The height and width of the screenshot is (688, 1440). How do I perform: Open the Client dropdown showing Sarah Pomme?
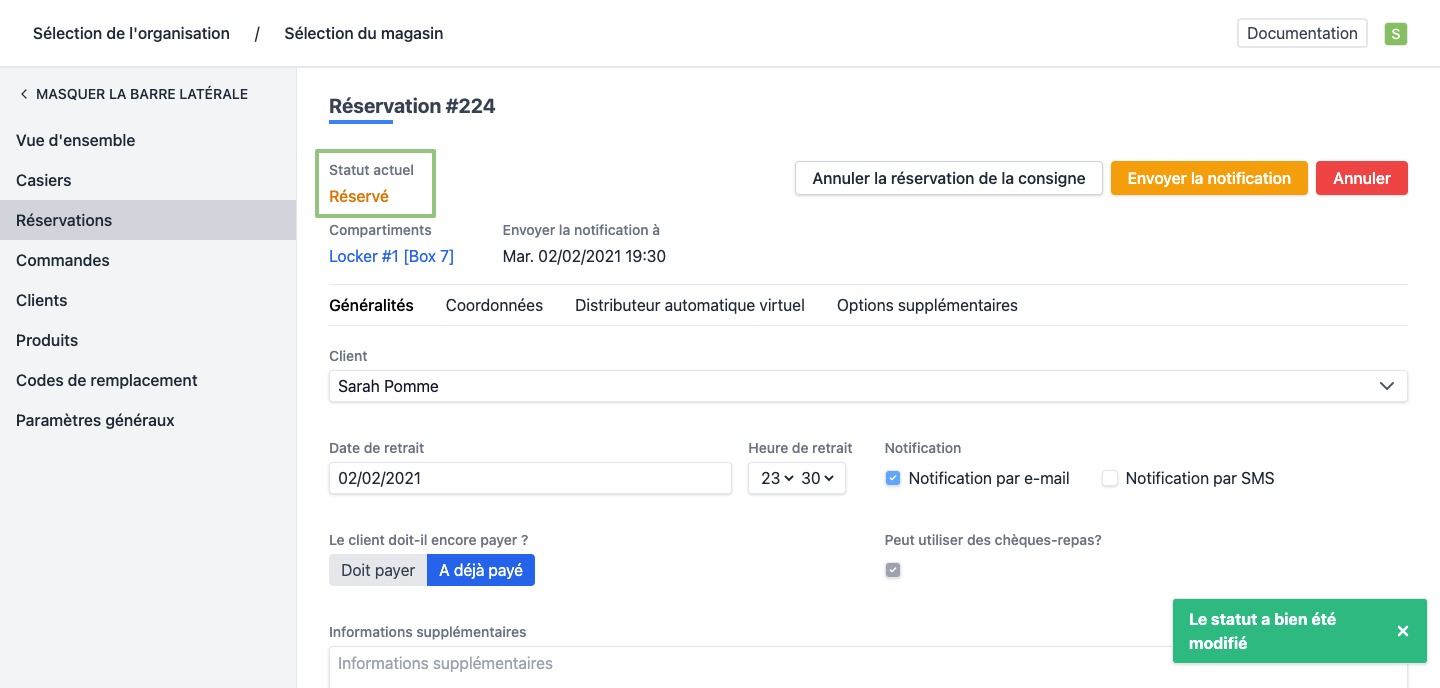click(867, 386)
